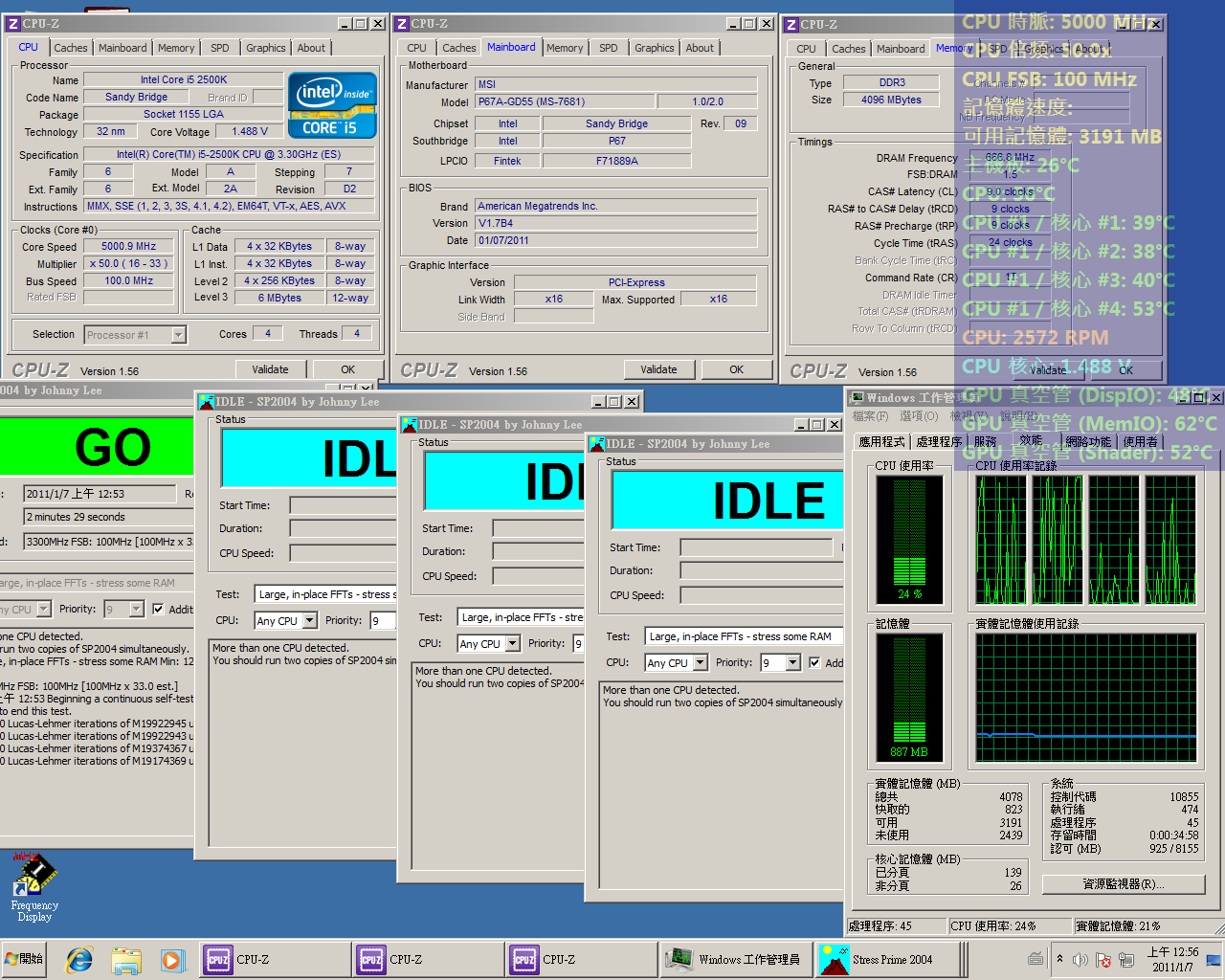Click Start Time field in frontmost SP2004 window
Image resolution: width=1225 pixels, height=980 pixels.
[x=757, y=547]
